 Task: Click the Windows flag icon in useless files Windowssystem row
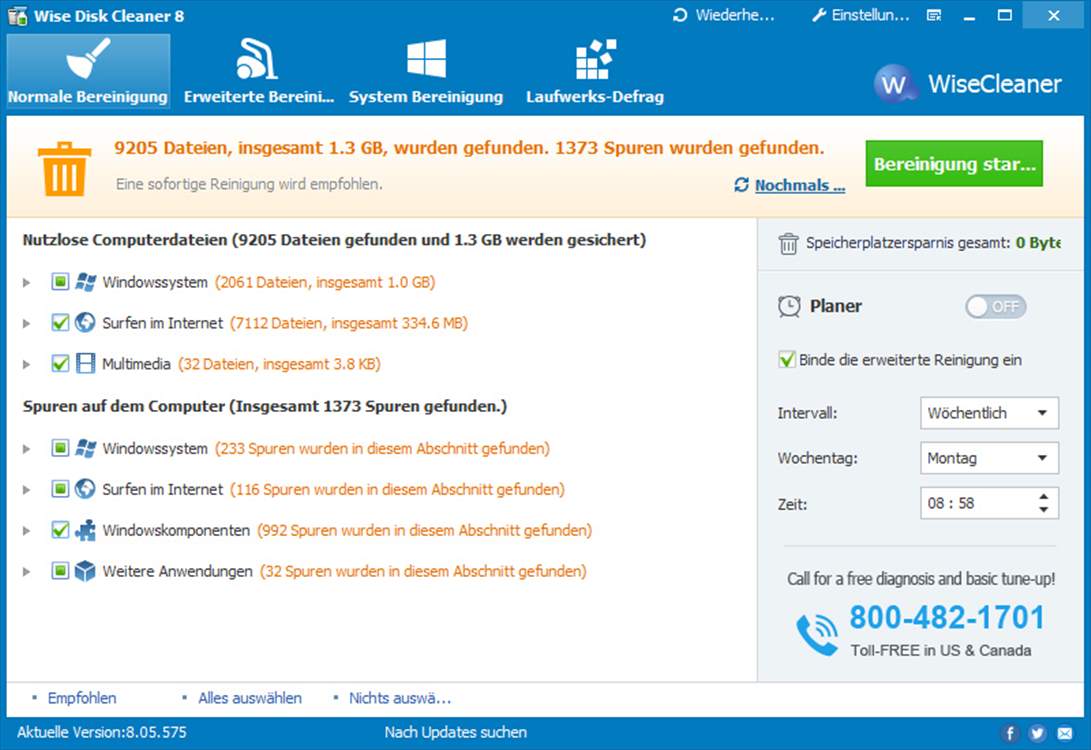pos(86,282)
